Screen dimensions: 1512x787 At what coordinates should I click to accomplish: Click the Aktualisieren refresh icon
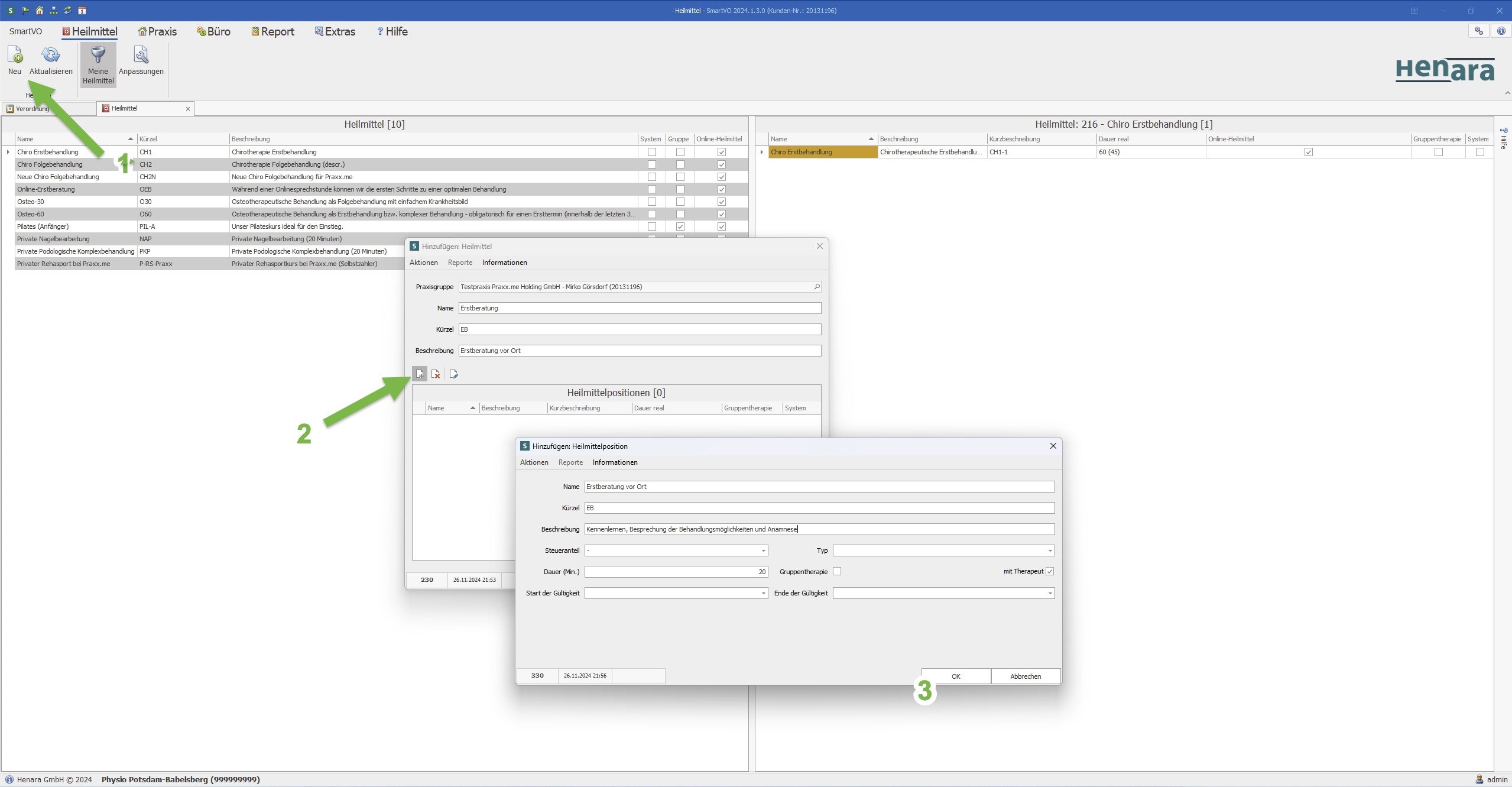tap(51, 56)
